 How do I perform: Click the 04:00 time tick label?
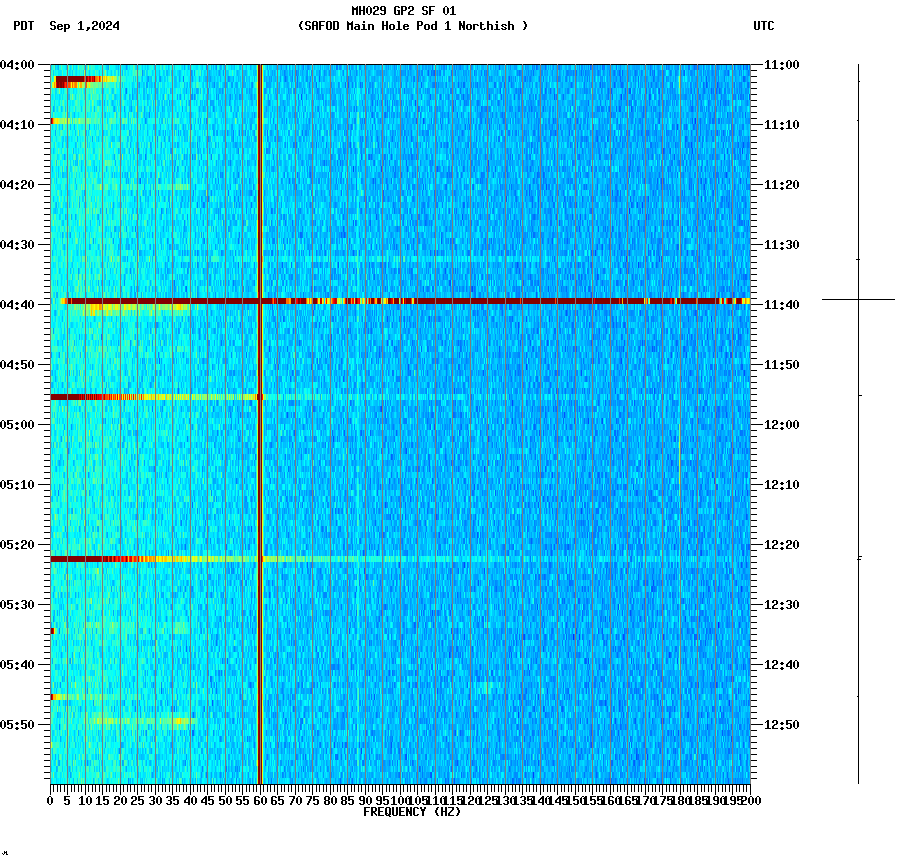coord(22,66)
